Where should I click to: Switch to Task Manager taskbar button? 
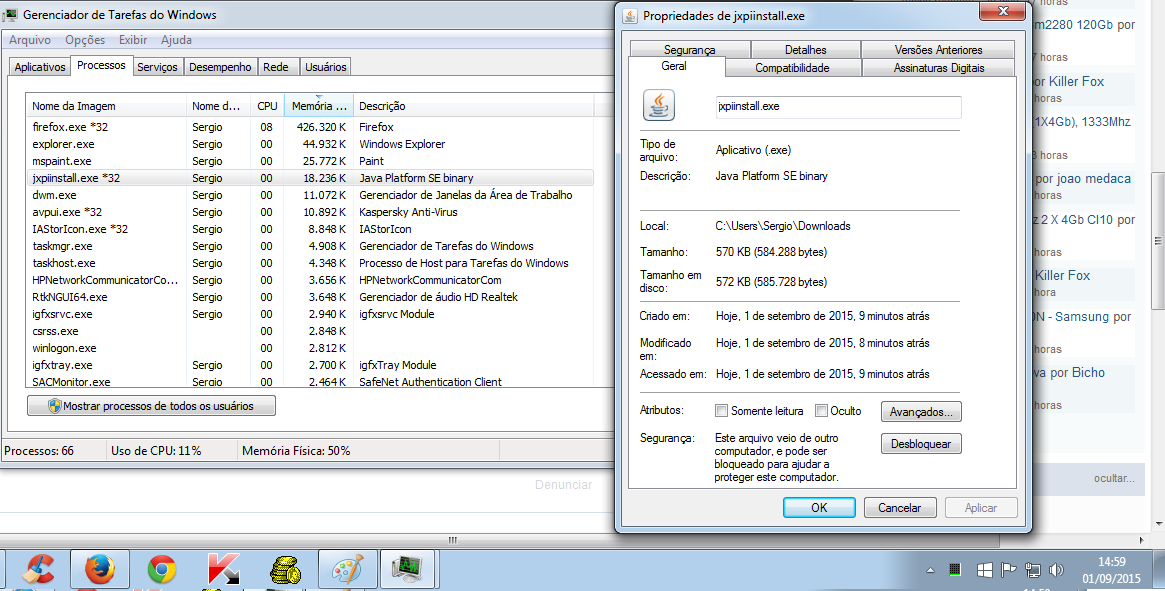coord(407,570)
